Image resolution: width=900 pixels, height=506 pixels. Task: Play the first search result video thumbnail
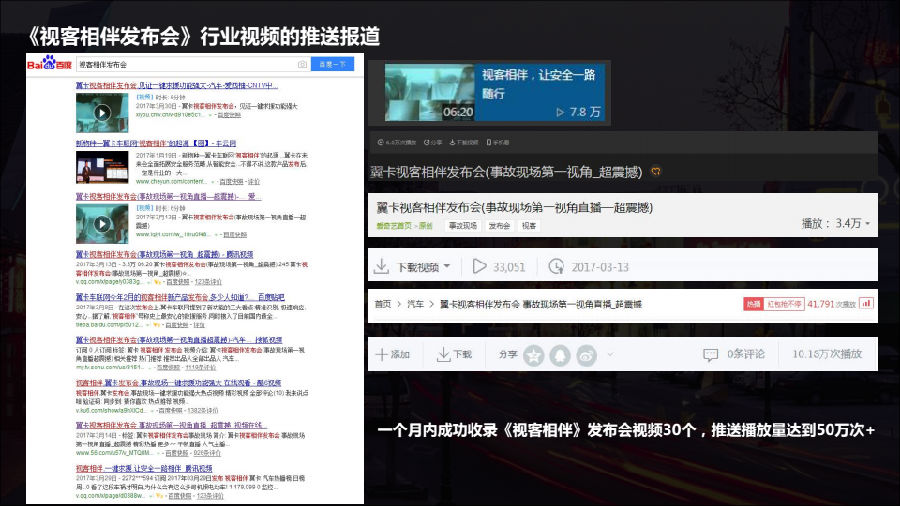point(101,113)
